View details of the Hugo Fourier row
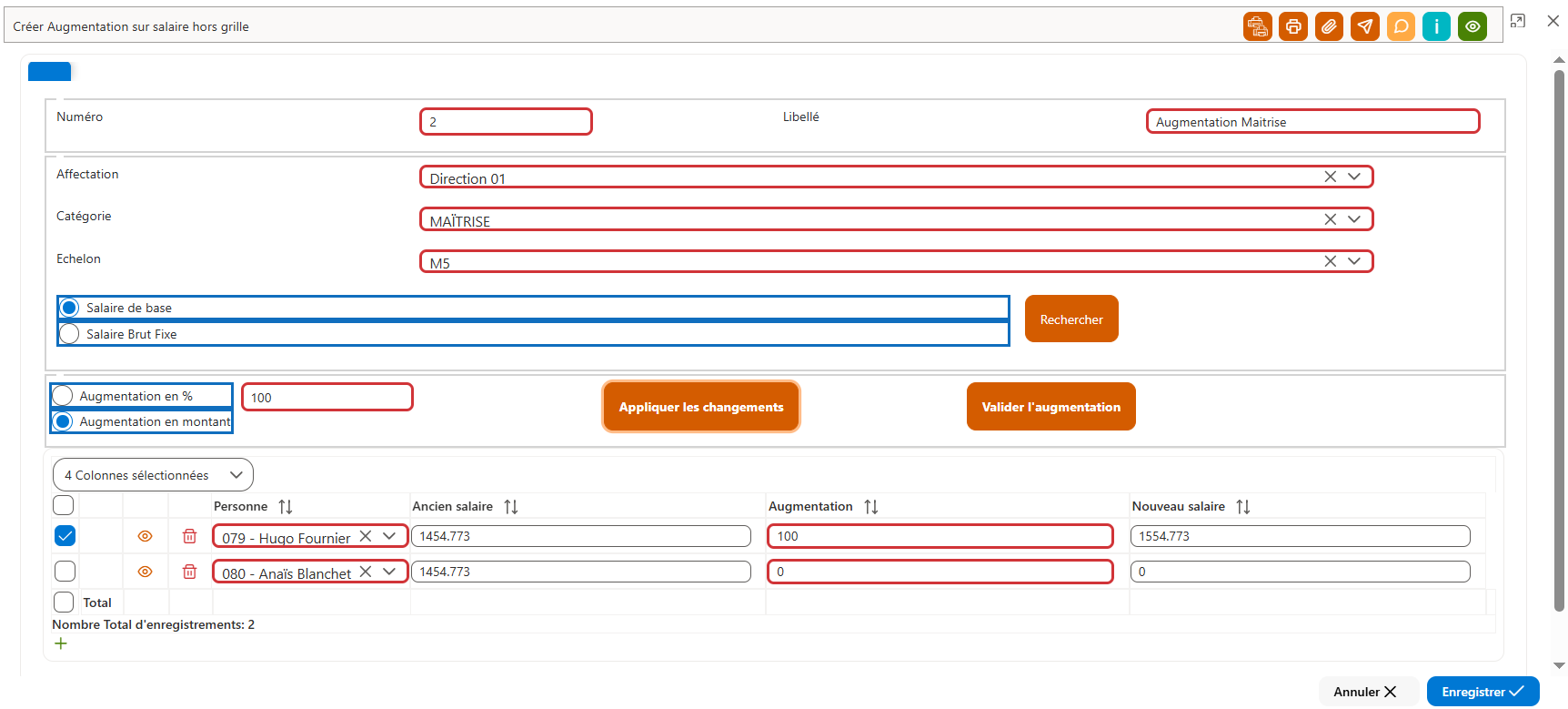This screenshot has width=1568, height=709. click(145, 536)
